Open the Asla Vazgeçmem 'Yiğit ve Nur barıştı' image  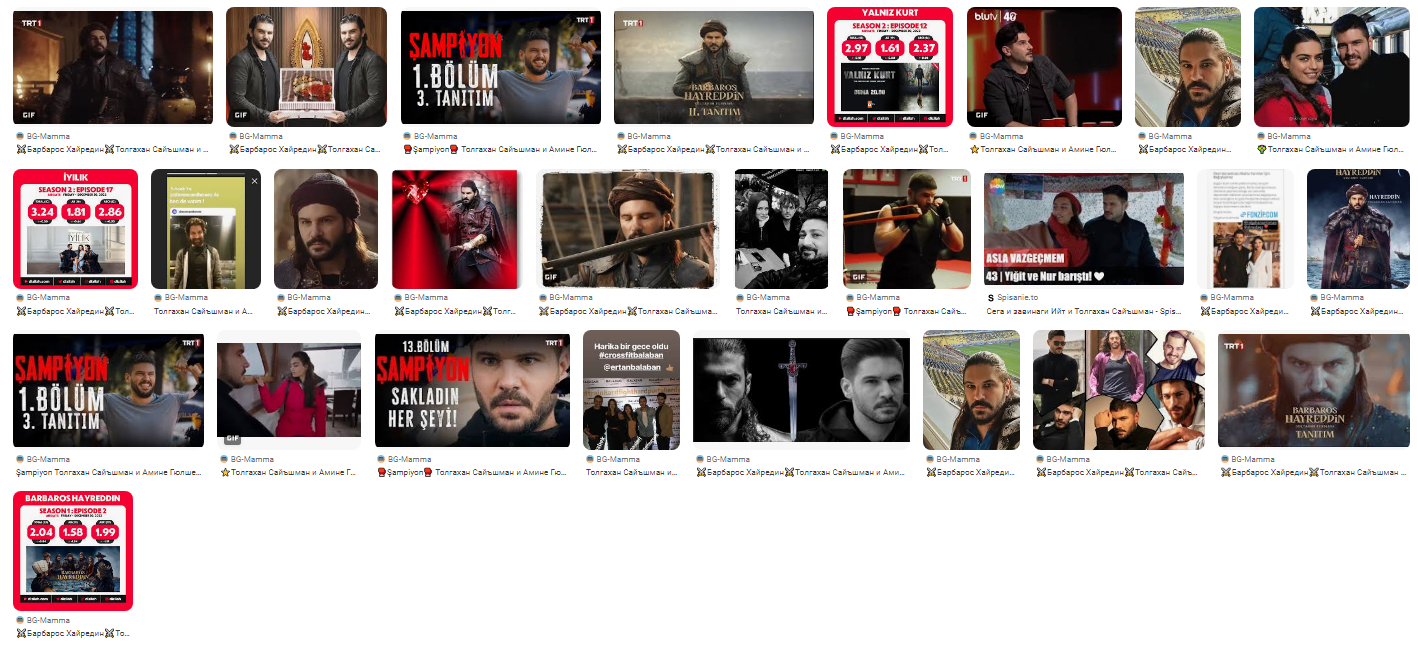pyautogui.click(x=1084, y=229)
